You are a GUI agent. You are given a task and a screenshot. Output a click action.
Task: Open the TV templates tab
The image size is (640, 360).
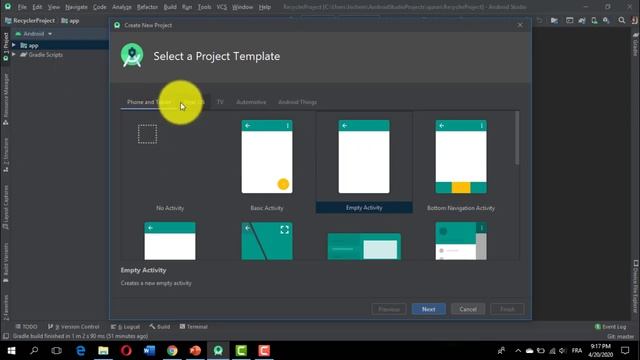220,102
